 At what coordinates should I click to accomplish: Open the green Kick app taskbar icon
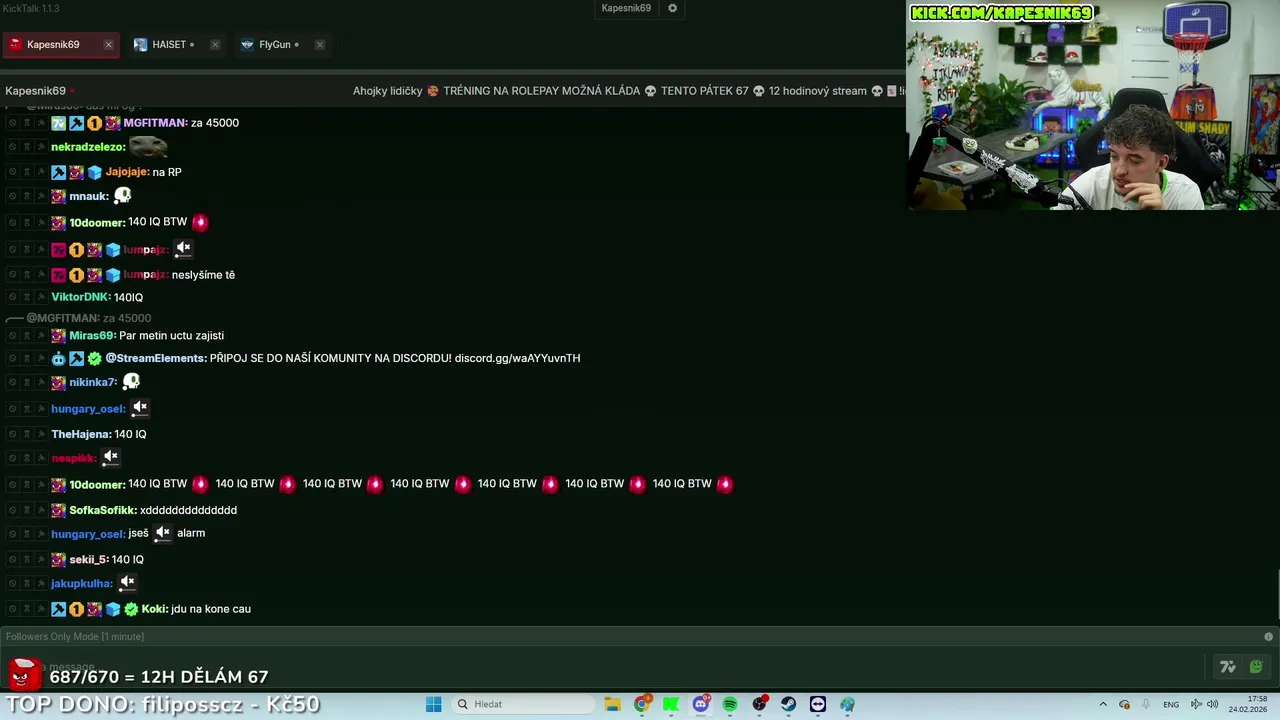pos(671,704)
